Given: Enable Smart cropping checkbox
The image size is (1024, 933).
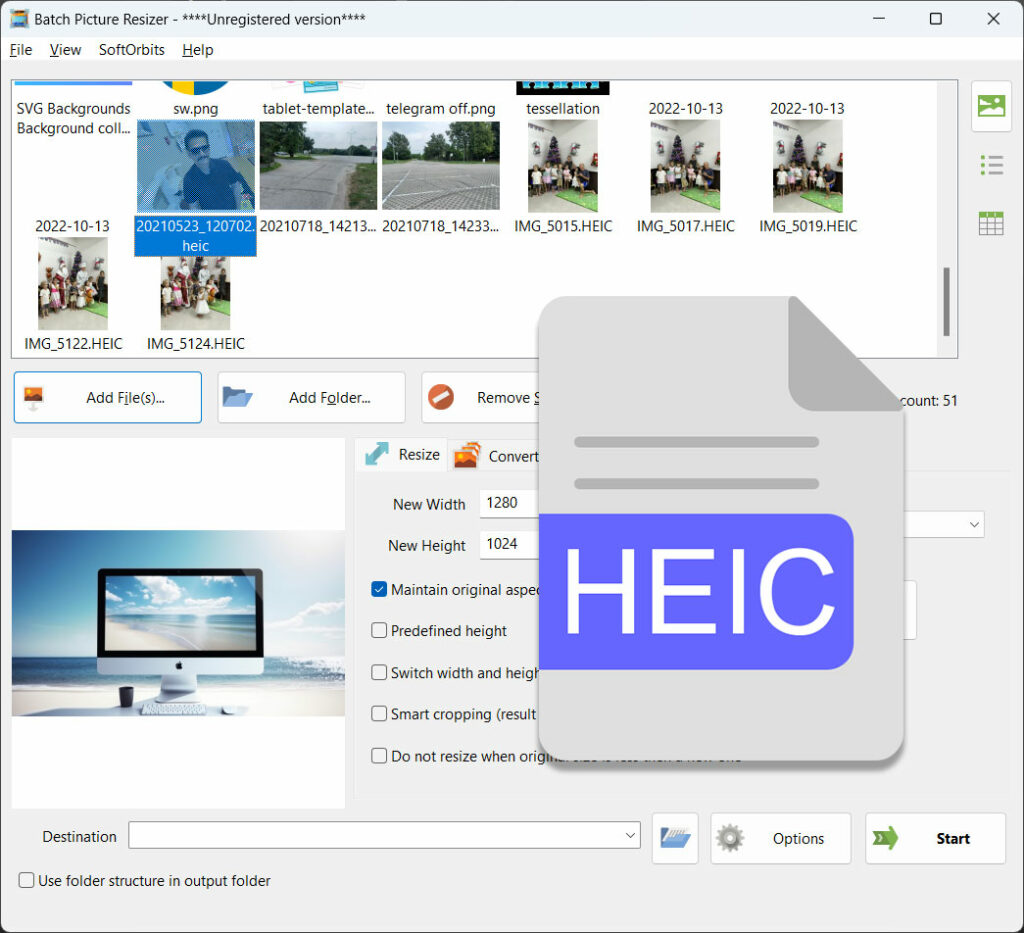Looking at the screenshot, I should point(379,714).
